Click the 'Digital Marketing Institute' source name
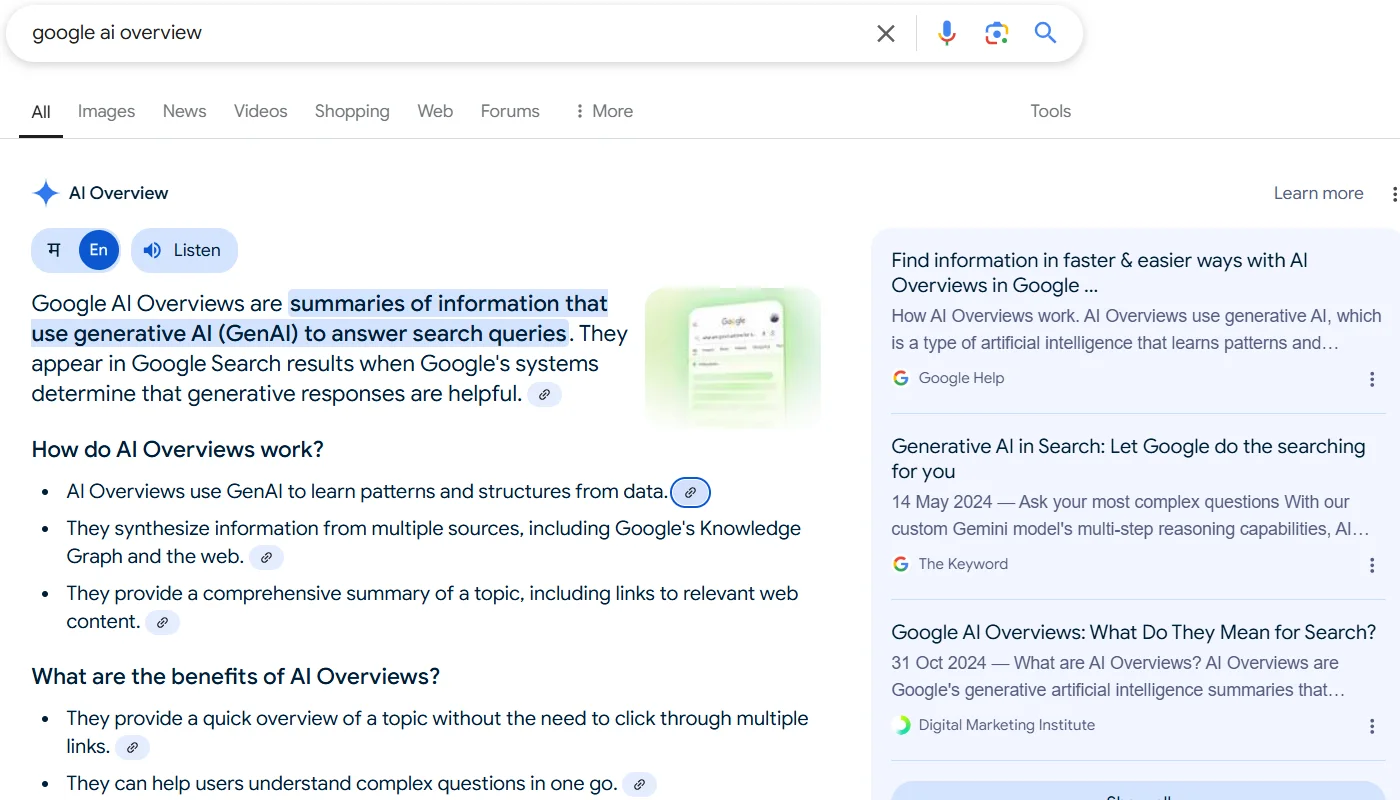 1007,725
